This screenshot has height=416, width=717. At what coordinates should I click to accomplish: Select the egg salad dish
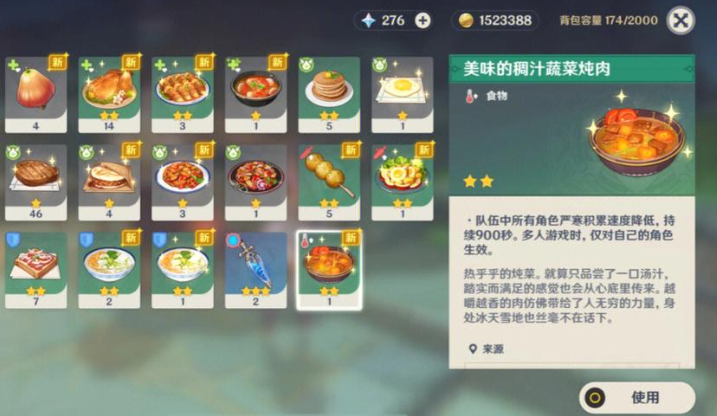click(402, 182)
